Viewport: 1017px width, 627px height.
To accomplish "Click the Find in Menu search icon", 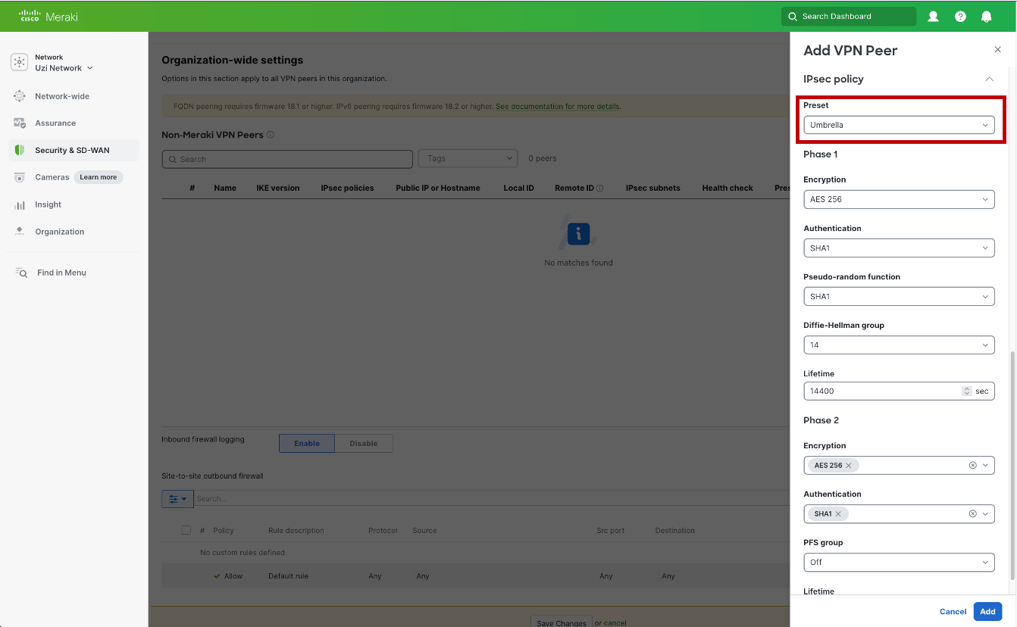I will pyautogui.click(x=21, y=273).
